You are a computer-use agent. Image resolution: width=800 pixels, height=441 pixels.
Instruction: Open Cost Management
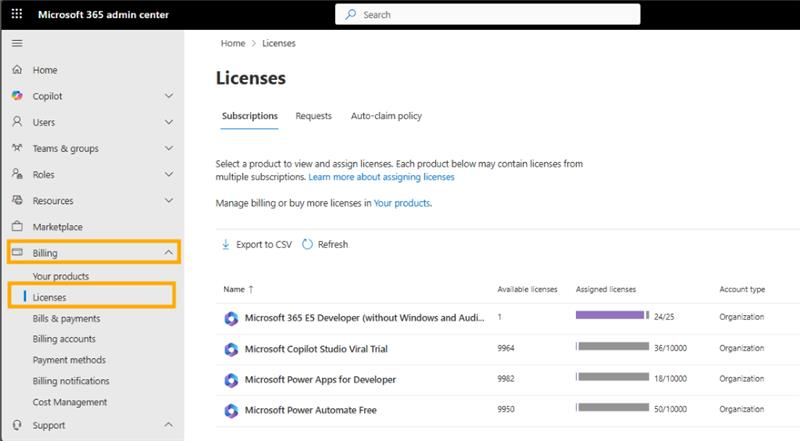click(x=70, y=402)
